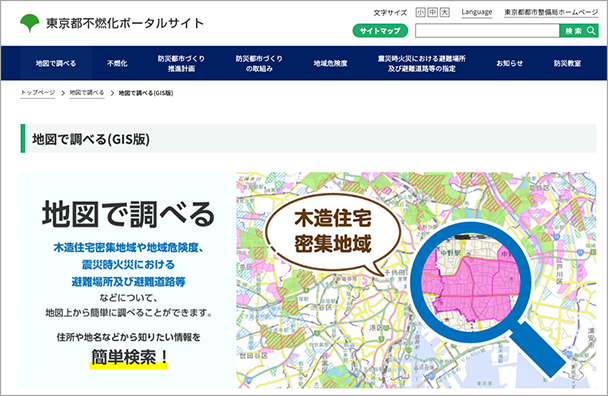The height and width of the screenshot is (396, 608).
Task: Open 震災時火災における避難場所 navigation item
Action: (421, 63)
